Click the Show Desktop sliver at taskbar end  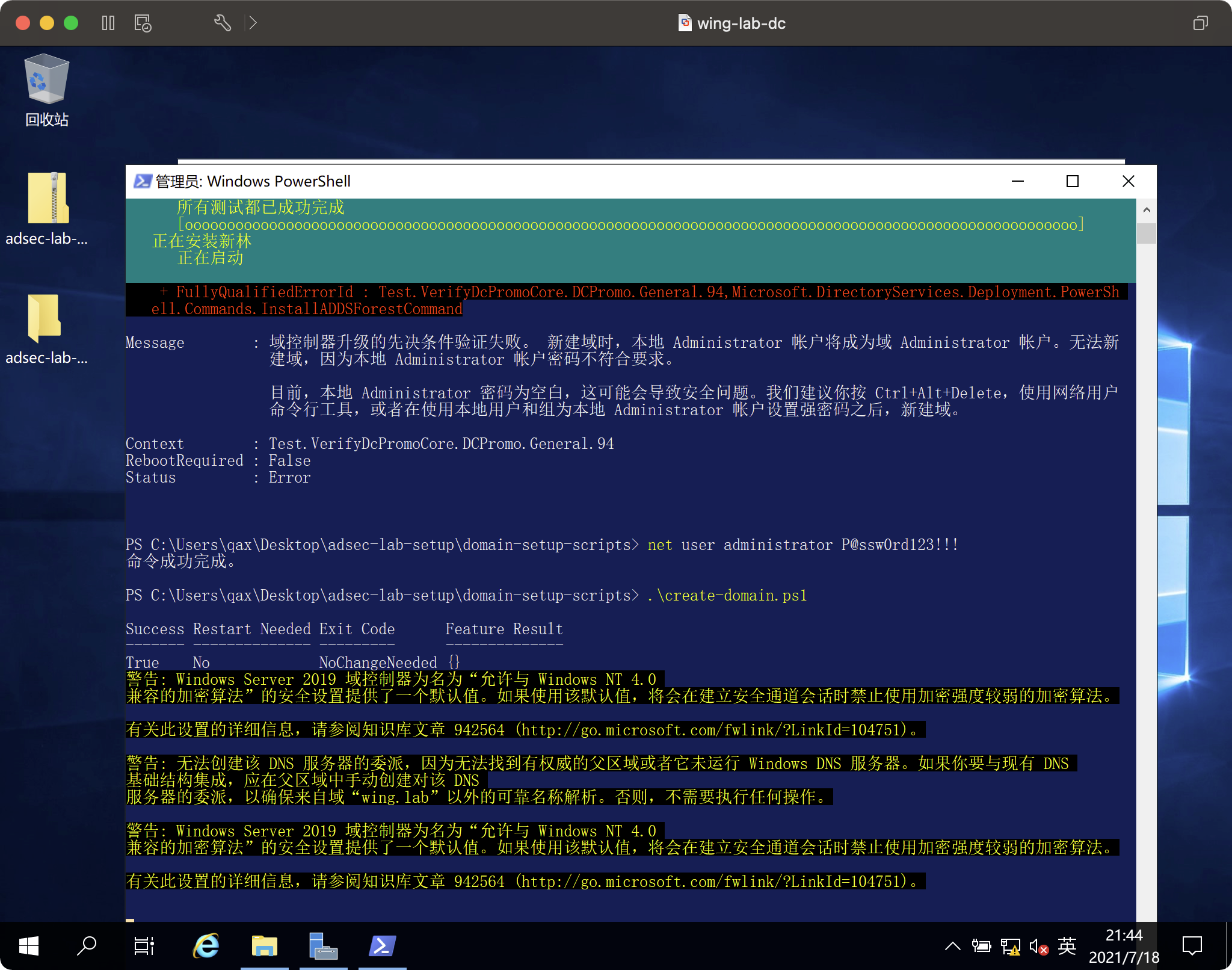tap(1229, 946)
